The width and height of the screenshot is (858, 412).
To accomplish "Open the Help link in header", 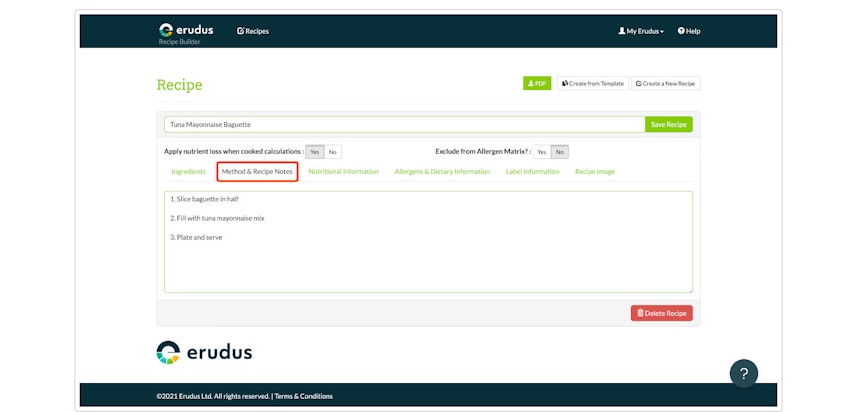I will [689, 31].
